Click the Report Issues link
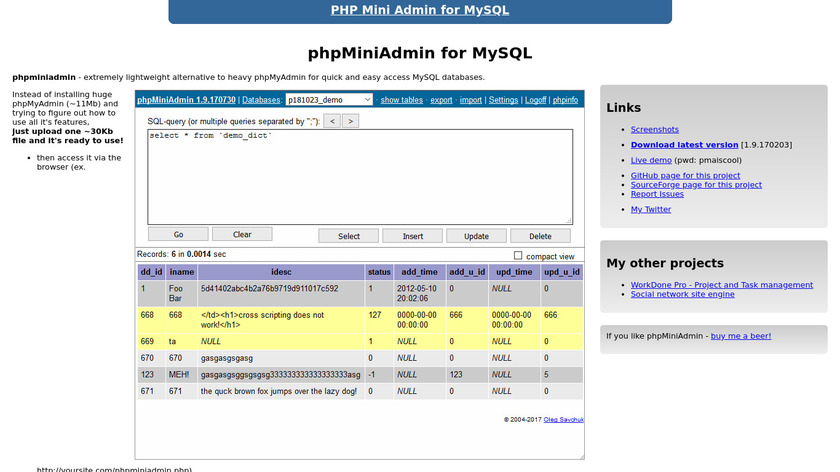Screen dimensions: 840x472 pos(657,194)
